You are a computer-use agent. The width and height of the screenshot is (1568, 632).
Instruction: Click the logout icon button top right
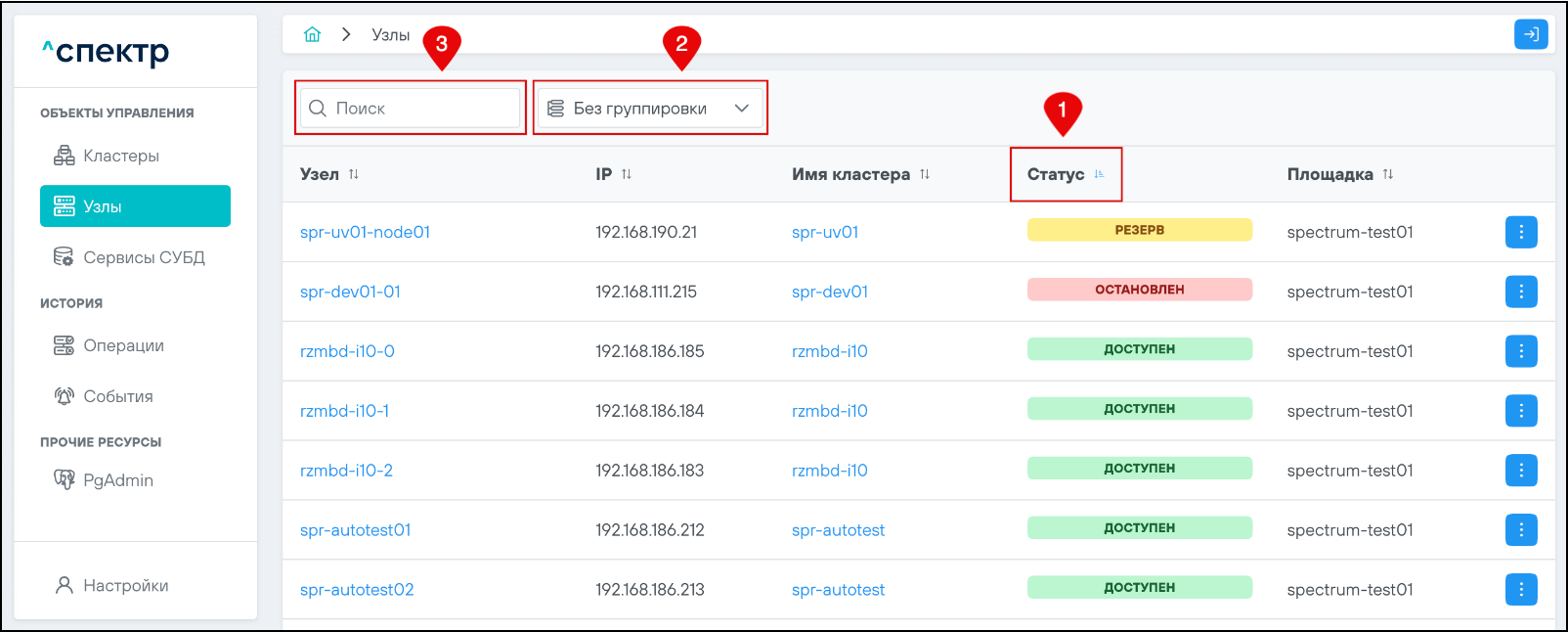tap(1531, 34)
